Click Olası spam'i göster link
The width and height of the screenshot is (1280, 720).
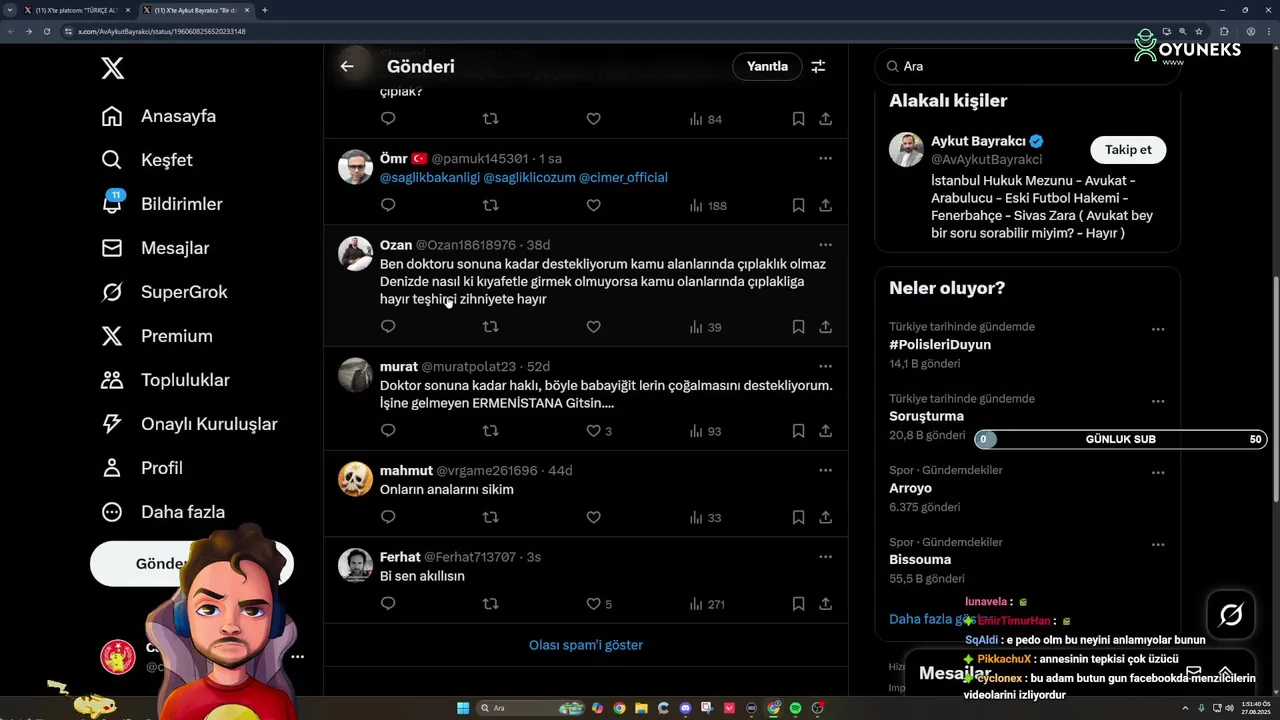tap(586, 645)
